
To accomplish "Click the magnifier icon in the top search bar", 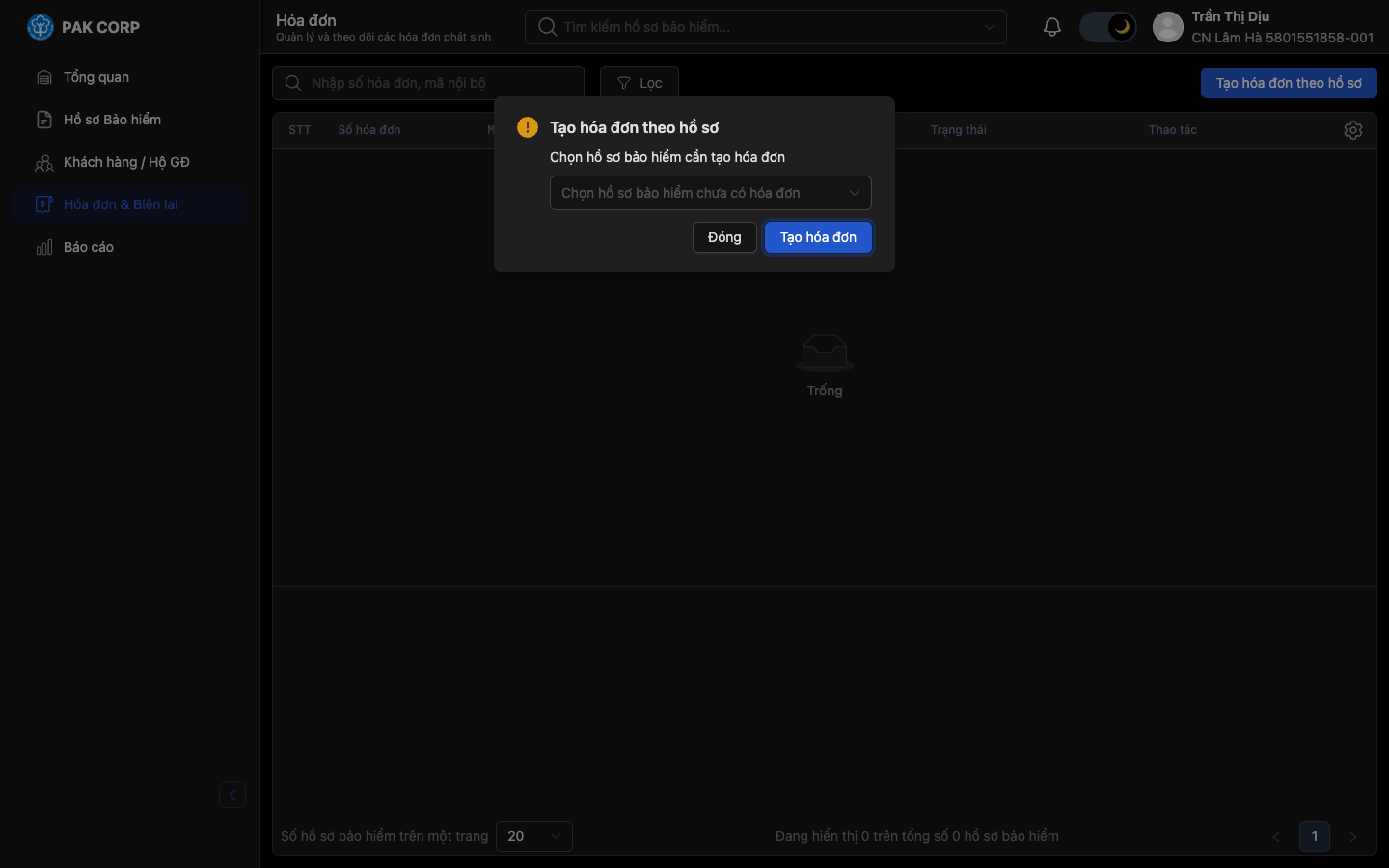I will tap(547, 27).
